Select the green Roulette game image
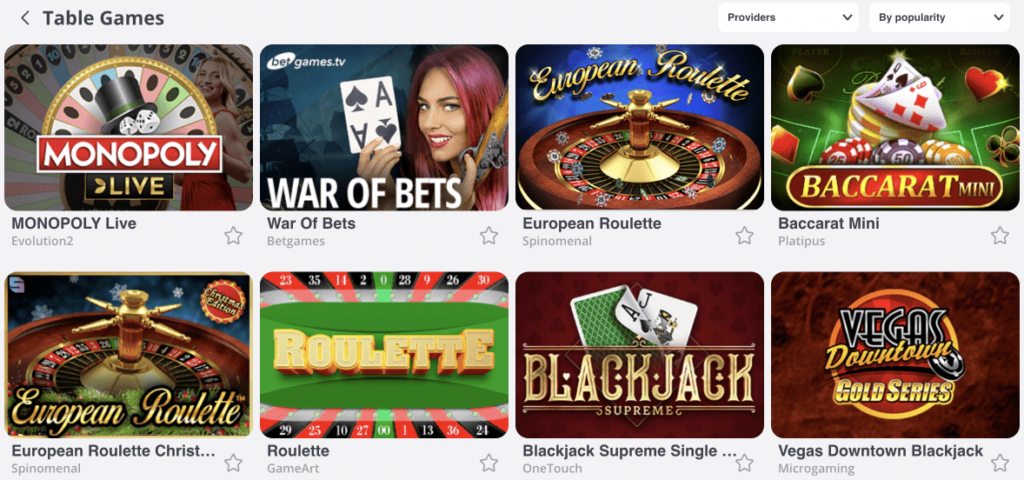The image size is (1024, 480). coord(384,355)
